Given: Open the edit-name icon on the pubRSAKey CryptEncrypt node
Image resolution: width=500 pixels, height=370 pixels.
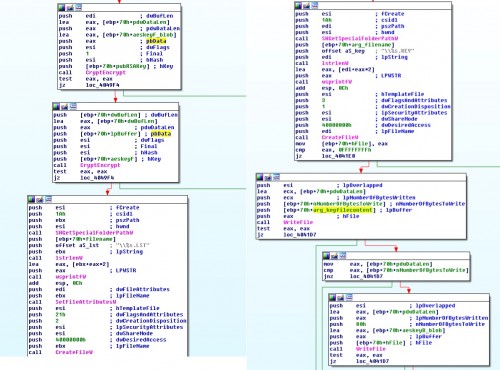Looking at the screenshot, I should pyautogui.click(x=70, y=7).
